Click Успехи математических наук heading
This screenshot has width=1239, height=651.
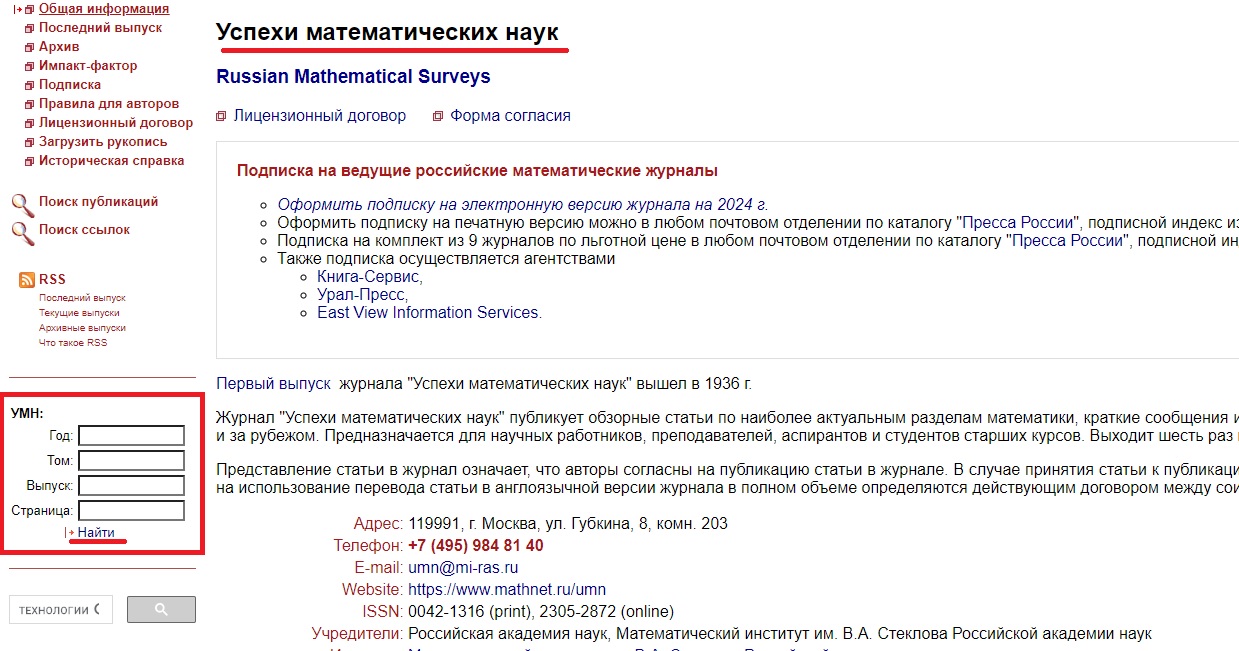(388, 32)
